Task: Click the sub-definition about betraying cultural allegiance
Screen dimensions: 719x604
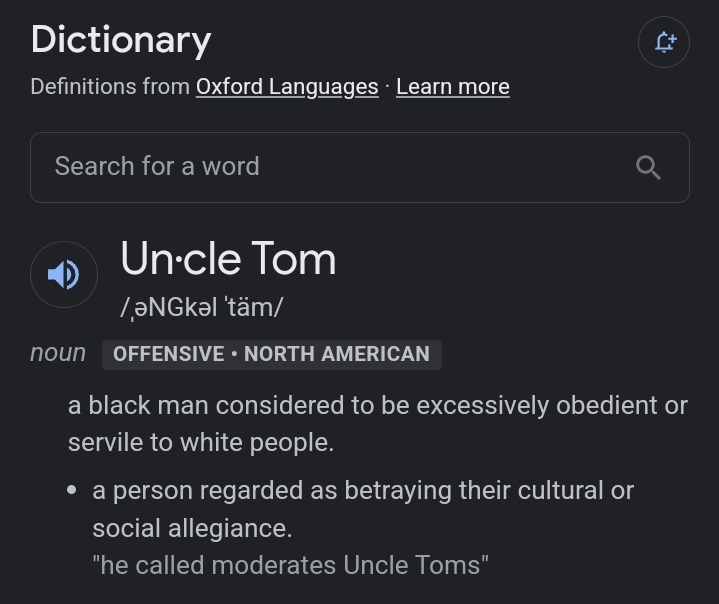Action: [x=363, y=509]
